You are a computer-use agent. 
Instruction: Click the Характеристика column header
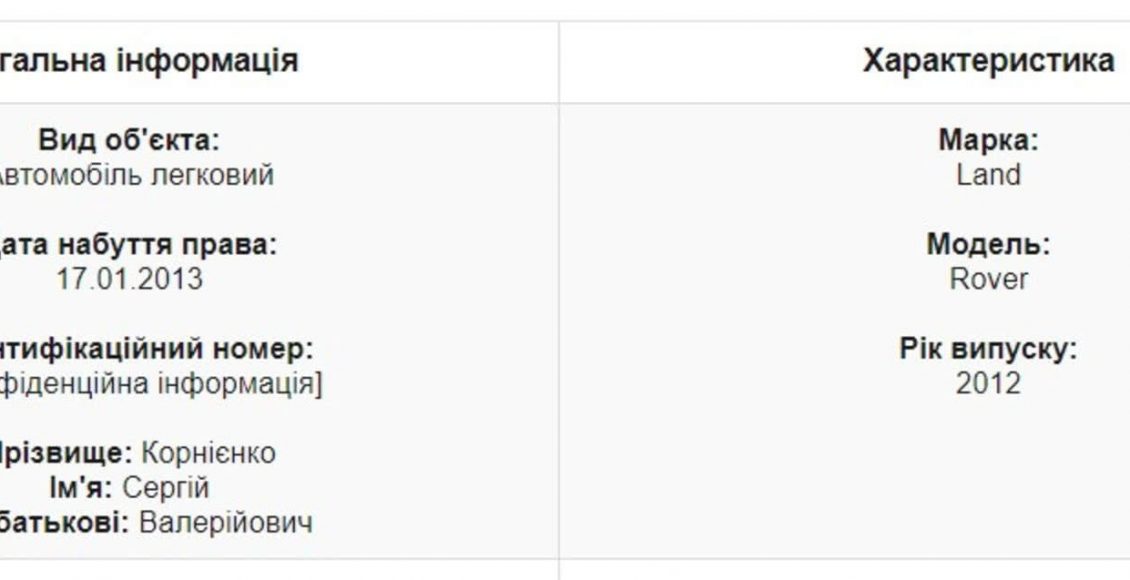point(988,61)
